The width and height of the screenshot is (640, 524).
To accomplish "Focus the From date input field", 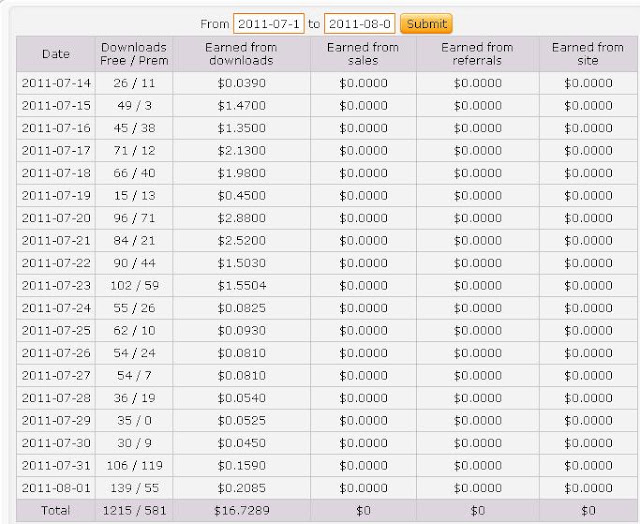I will click(269, 24).
